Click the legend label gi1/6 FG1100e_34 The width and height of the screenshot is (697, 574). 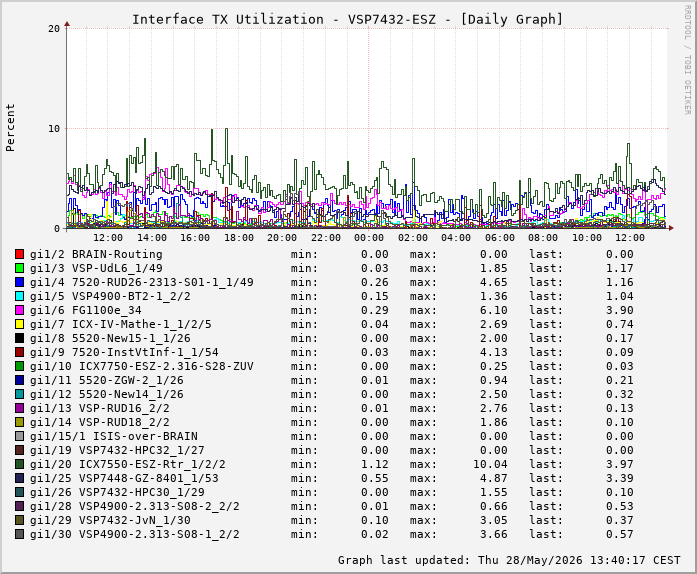click(85, 310)
